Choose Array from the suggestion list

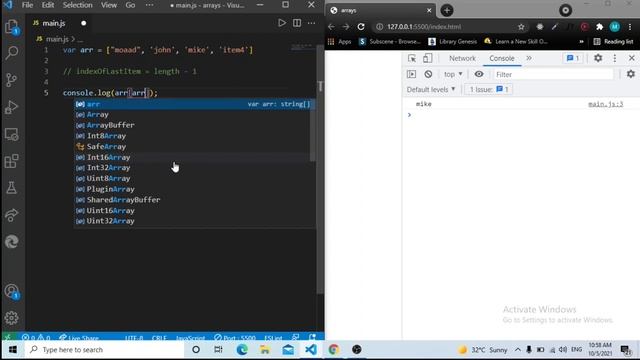(193, 115)
